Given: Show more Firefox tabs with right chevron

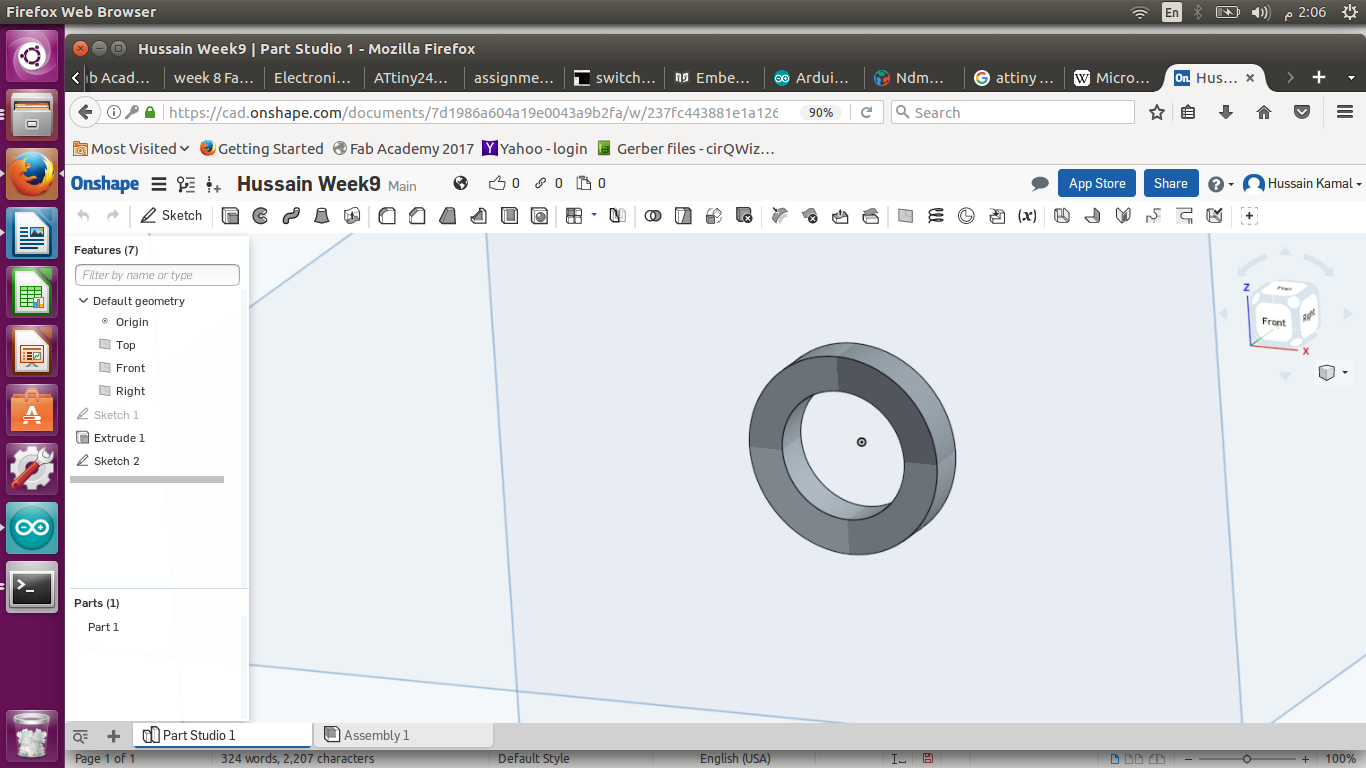Looking at the screenshot, I should (x=1290, y=77).
